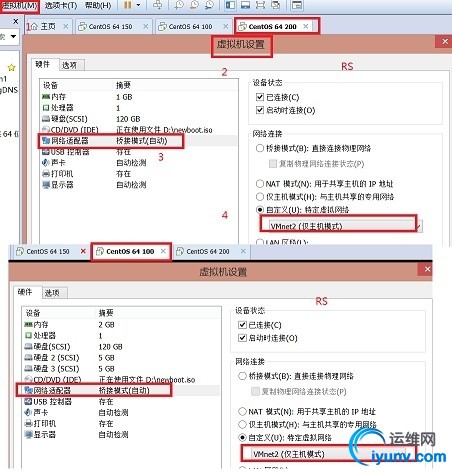
Task: Choose 桥接模式(B) radio in lower dialog
Action: point(242,376)
